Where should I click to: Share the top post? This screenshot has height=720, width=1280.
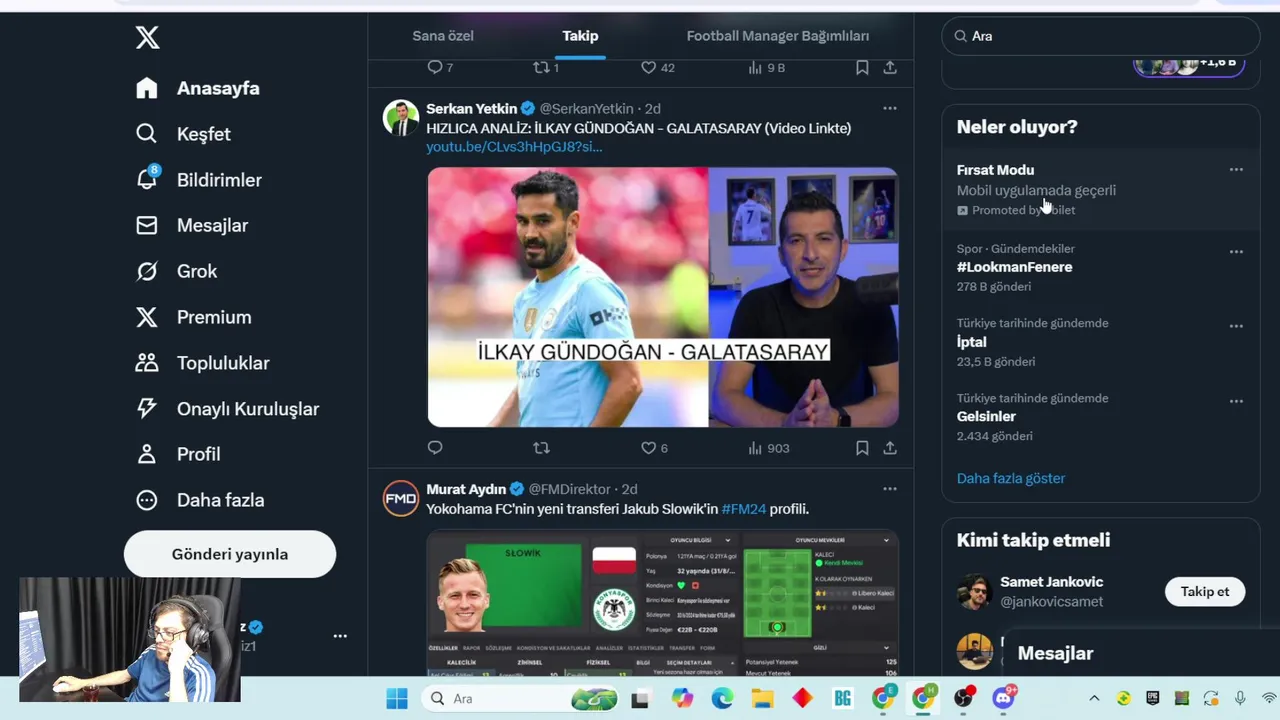890,67
